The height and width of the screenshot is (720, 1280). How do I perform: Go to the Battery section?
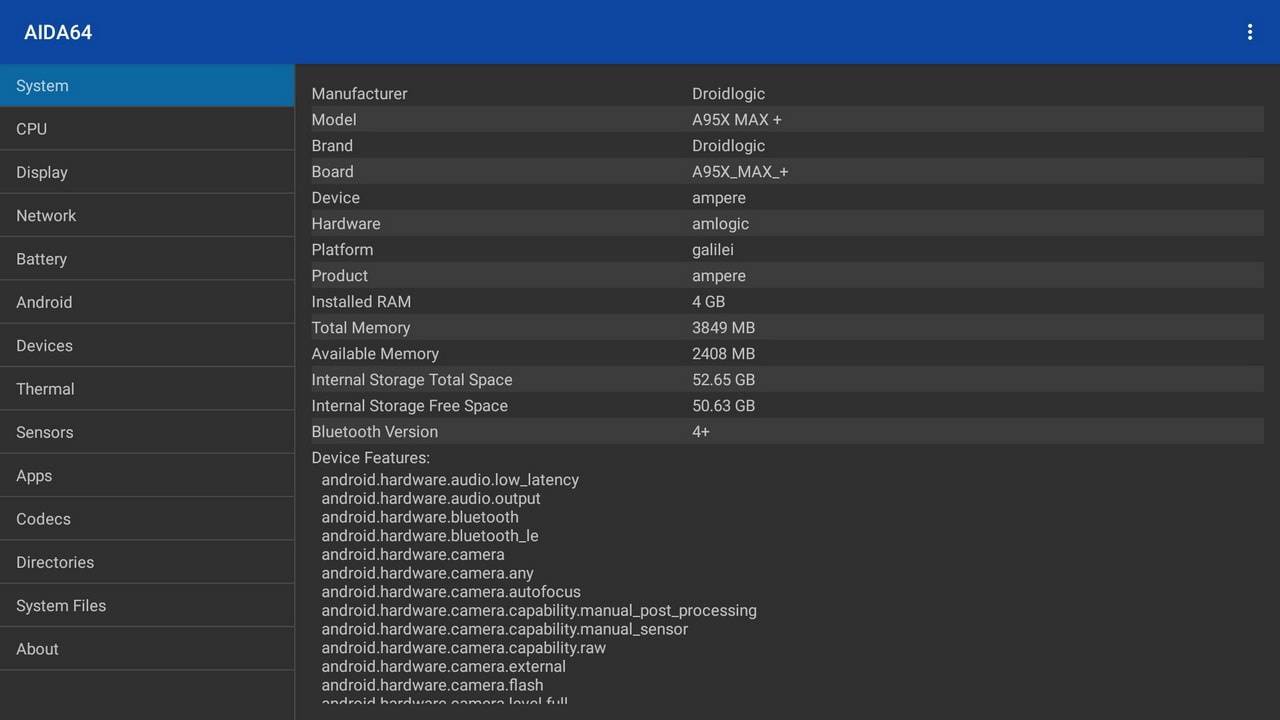click(x=147, y=259)
